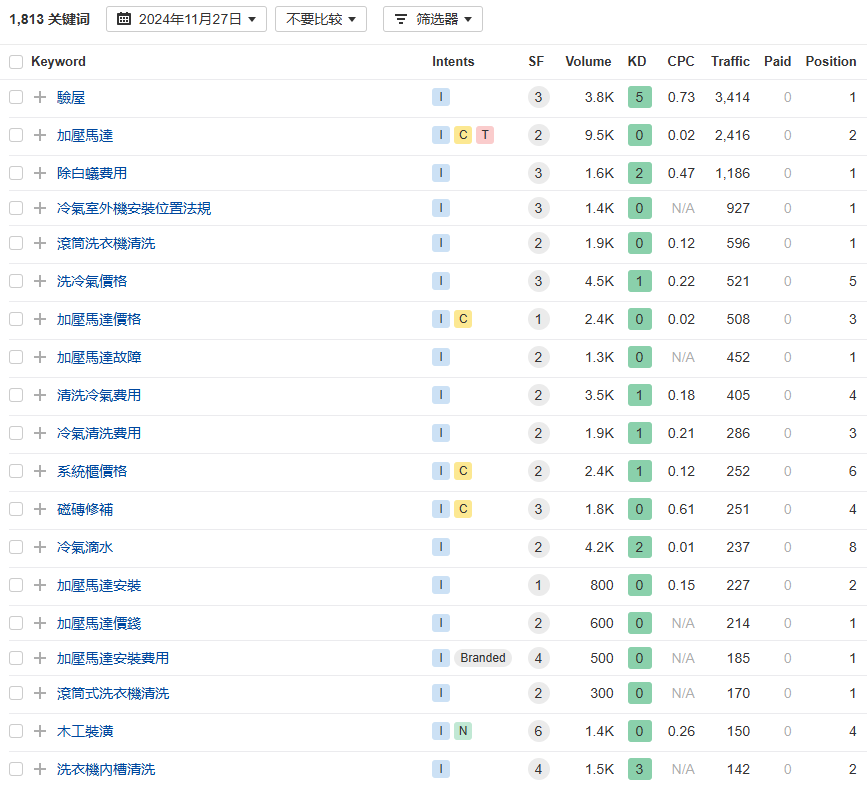Click SF count 4 for 加壓馬達安裝費用
The height and width of the screenshot is (787, 867).
[x=539, y=658]
